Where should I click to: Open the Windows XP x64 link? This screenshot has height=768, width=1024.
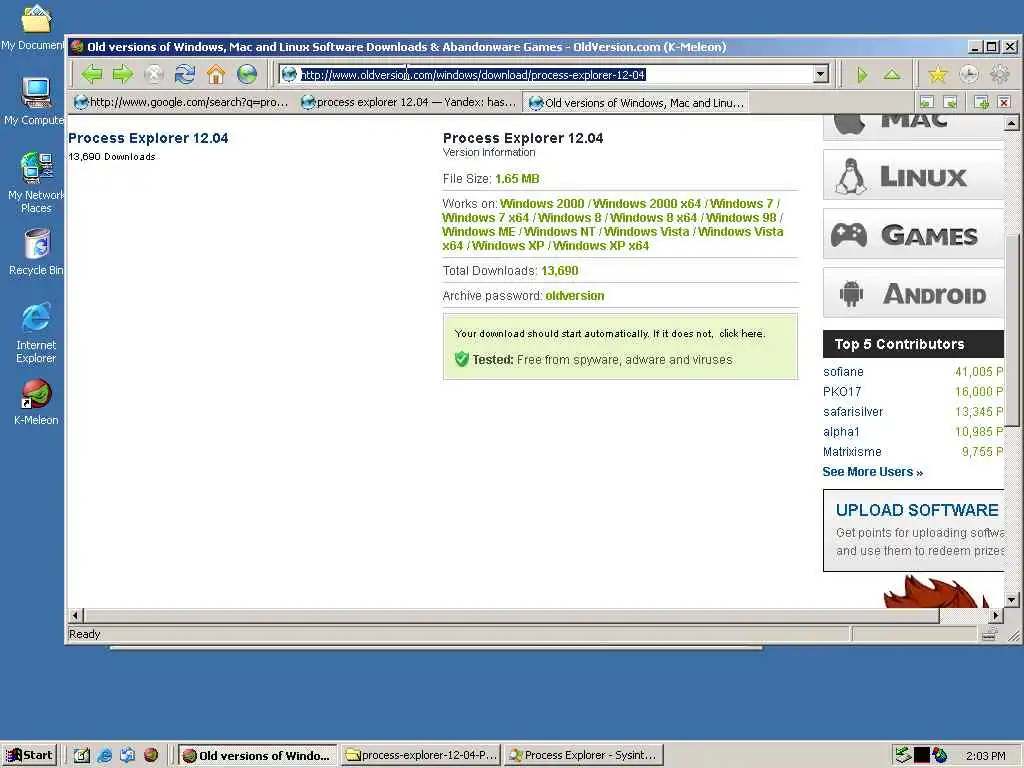[x=601, y=246]
